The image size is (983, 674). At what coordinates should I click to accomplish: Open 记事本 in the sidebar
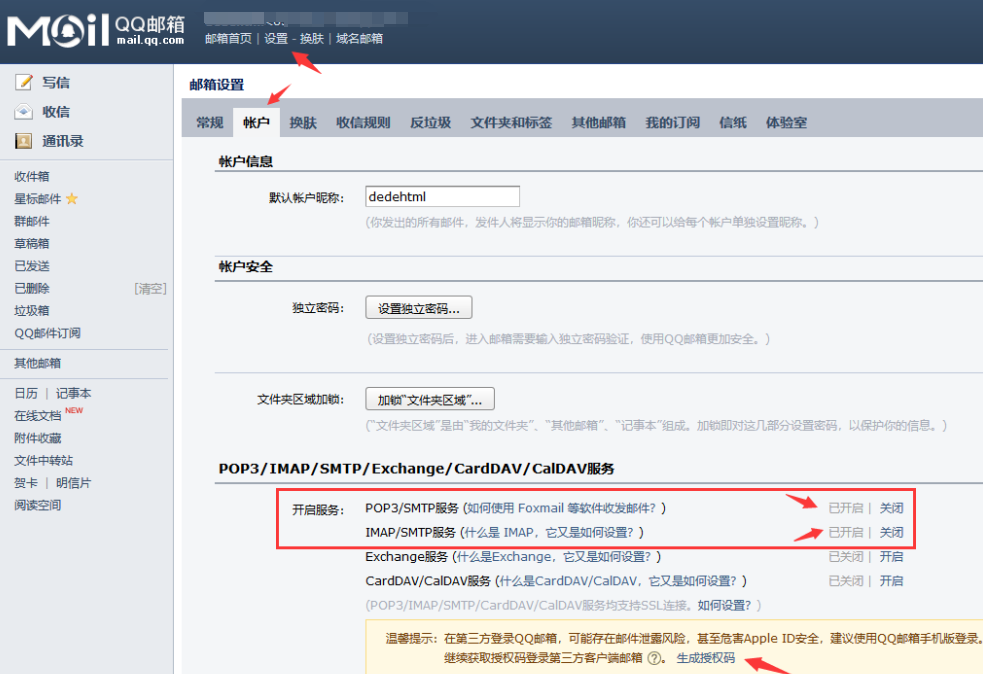point(73,393)
